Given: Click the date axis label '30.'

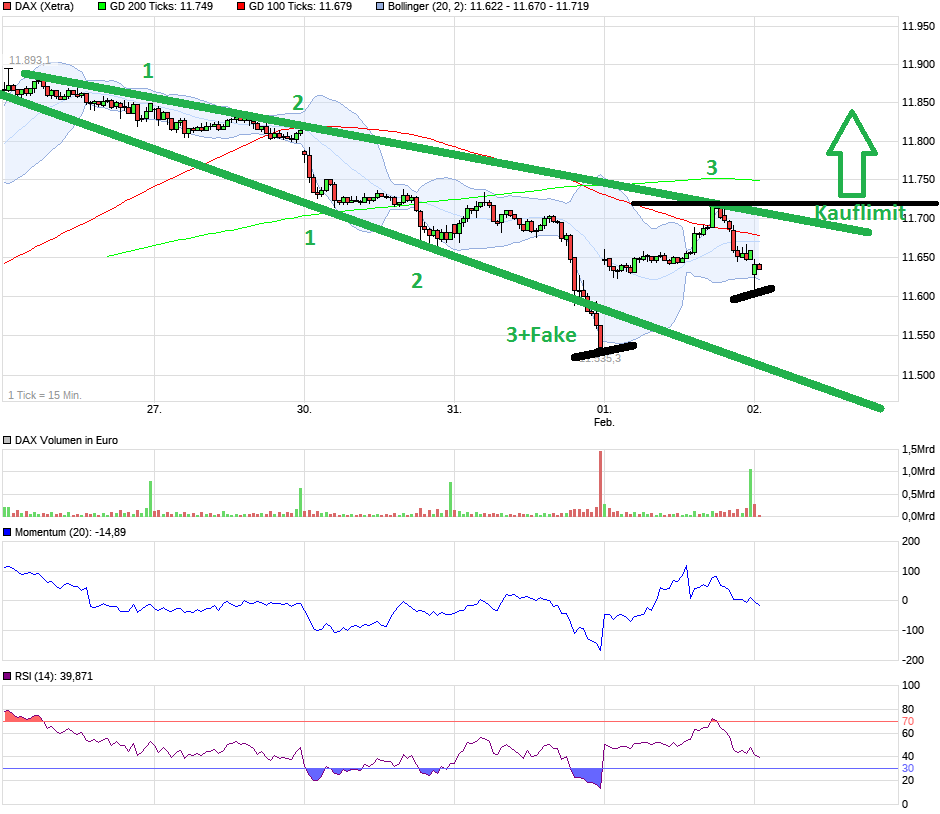Looking at the screenshot, I should click(x=304, y=409).
